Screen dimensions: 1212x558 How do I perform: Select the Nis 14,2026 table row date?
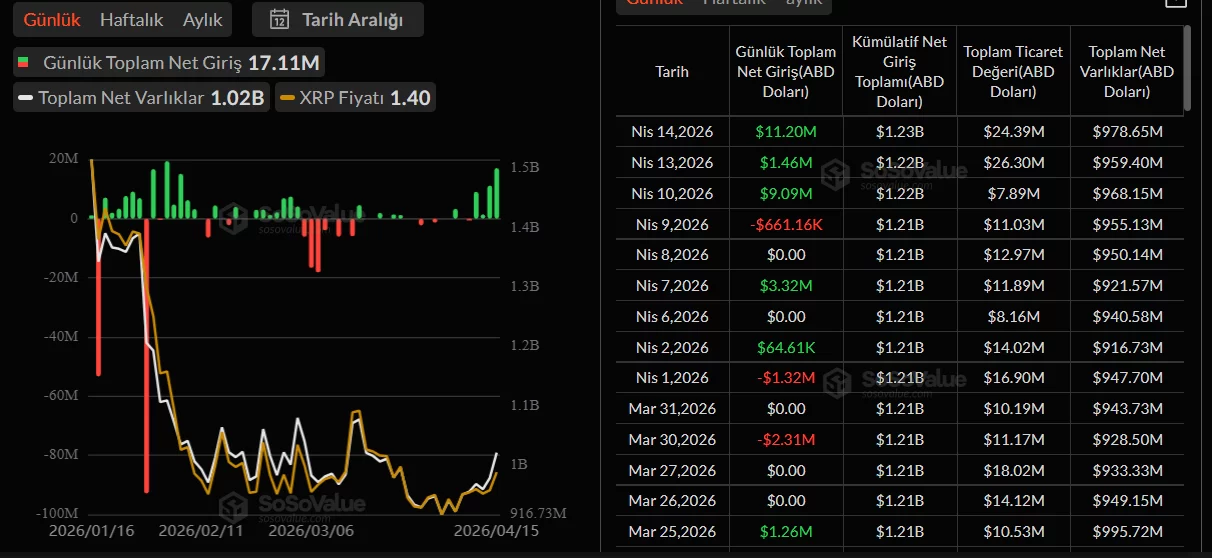(x=672, y=132)
